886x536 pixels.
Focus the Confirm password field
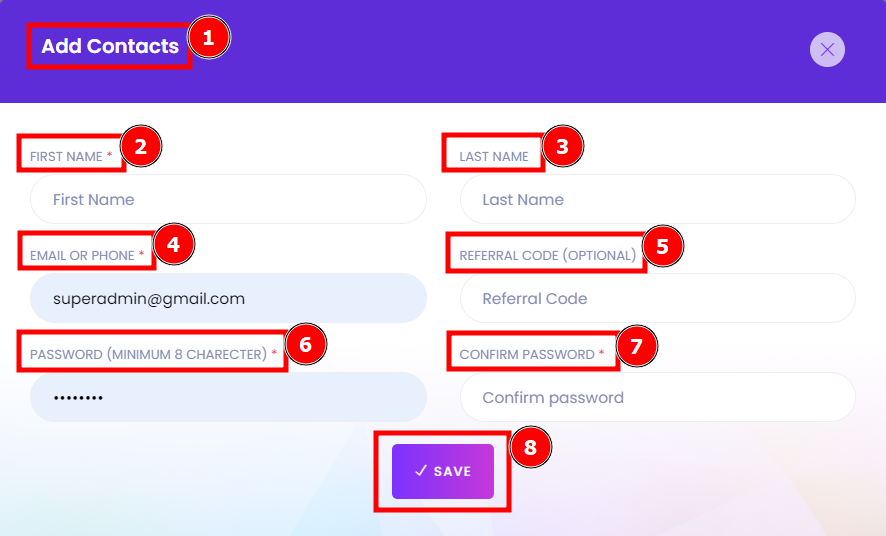pyautogui.click(x=658, y=397)
